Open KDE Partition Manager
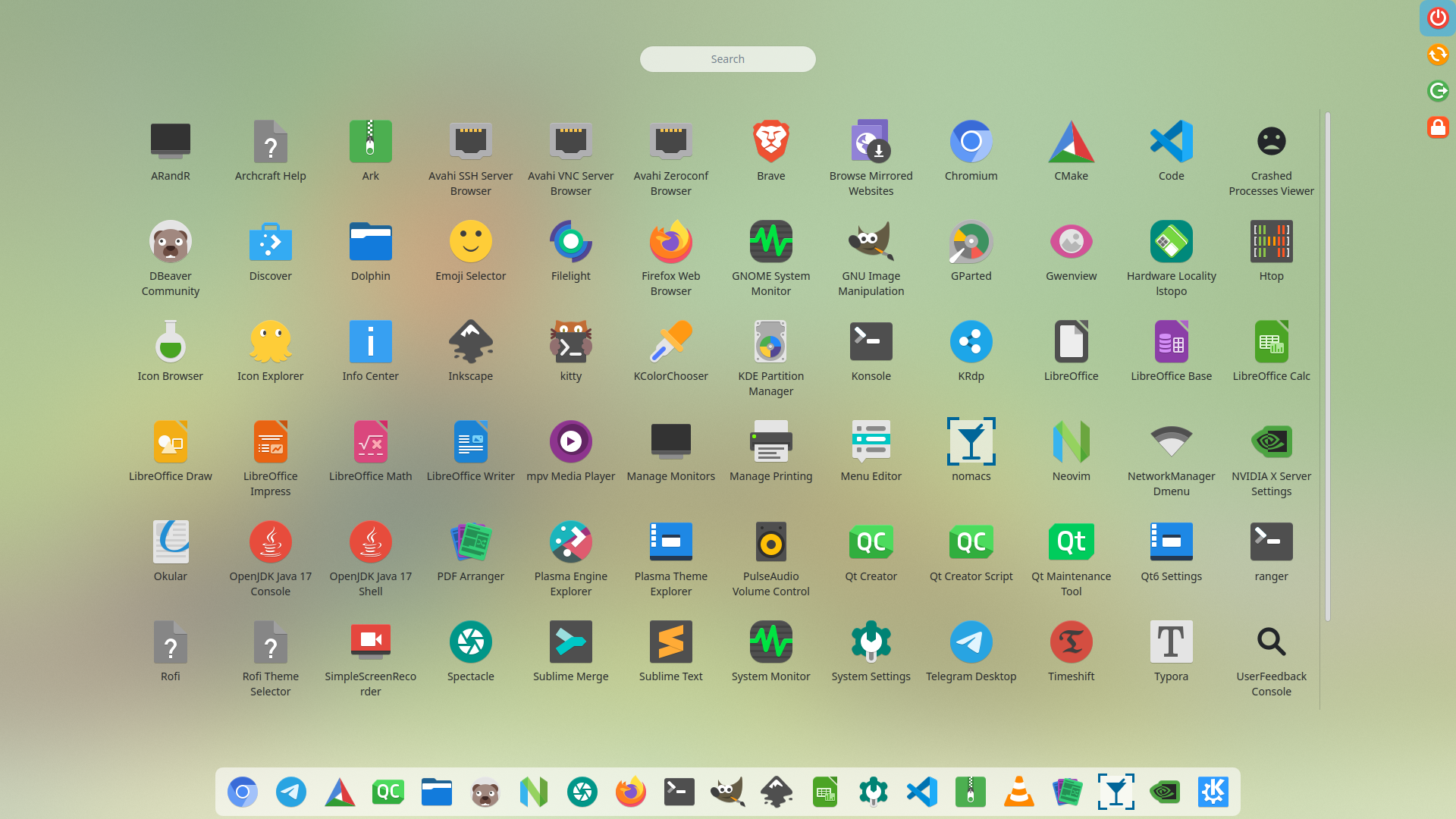 pyautogui.click(x=770, y=358)
